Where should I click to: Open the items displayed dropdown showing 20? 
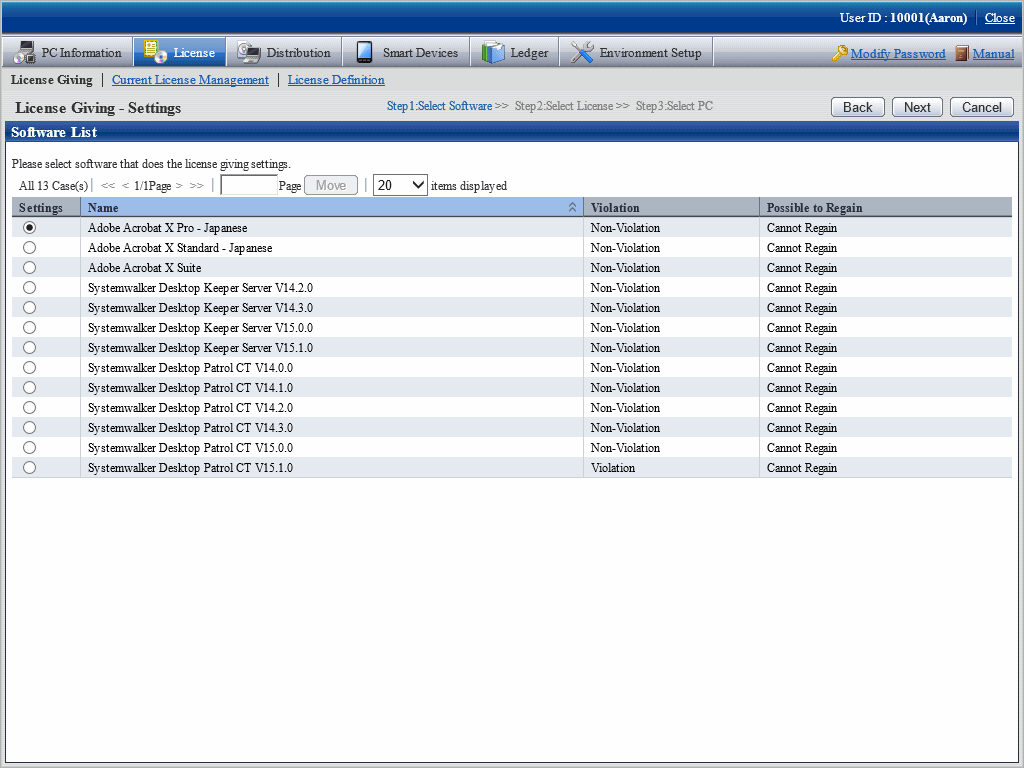pos(400,185)
